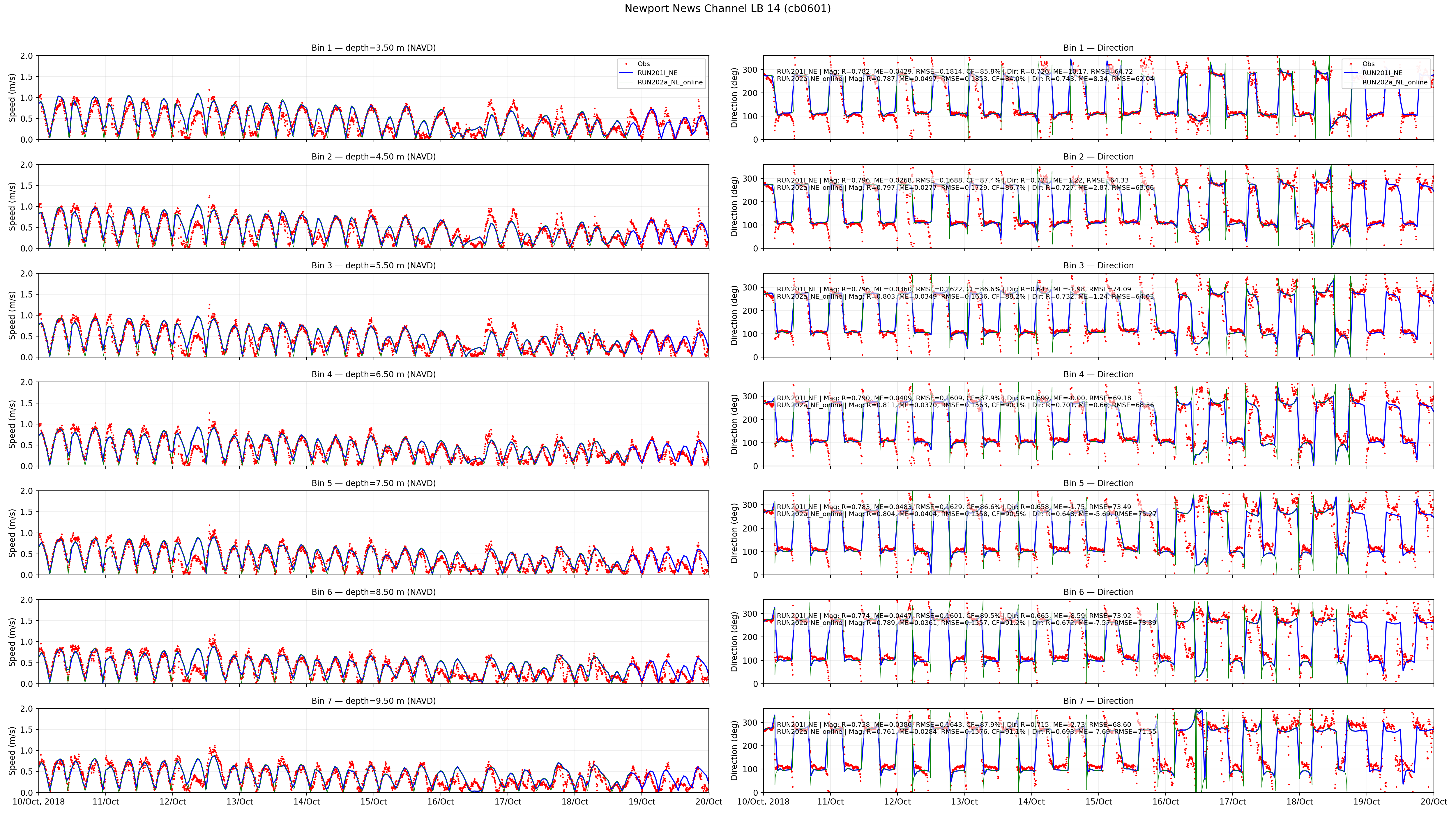
Task: Click 'RUN202a_NE_online' in the Bin 1 Direction legend
Action: (1395, 82)
